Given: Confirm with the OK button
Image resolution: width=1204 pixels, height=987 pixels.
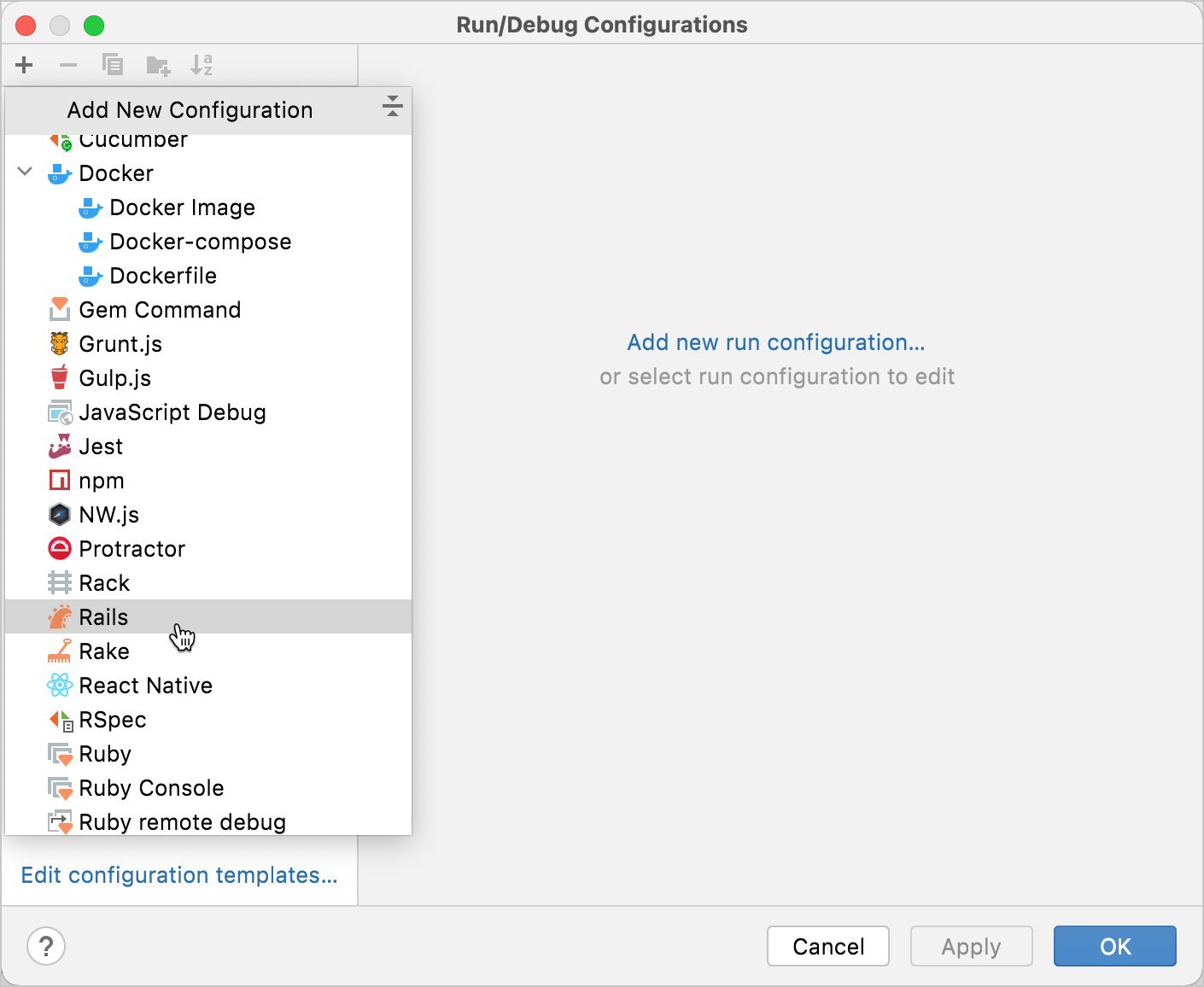Looking at the screenshot, I should coord(1115,946).
